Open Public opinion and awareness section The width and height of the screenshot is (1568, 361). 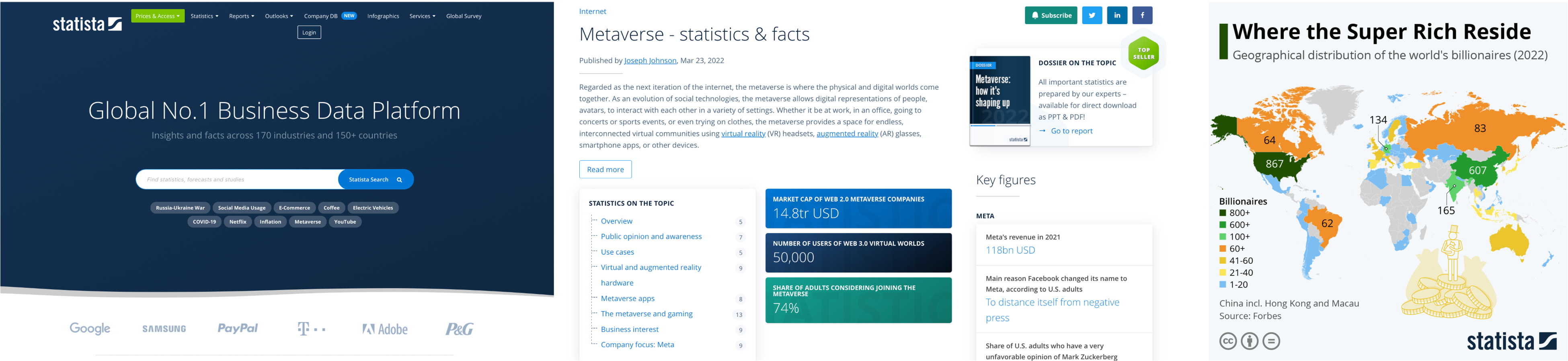click(651, 236)
